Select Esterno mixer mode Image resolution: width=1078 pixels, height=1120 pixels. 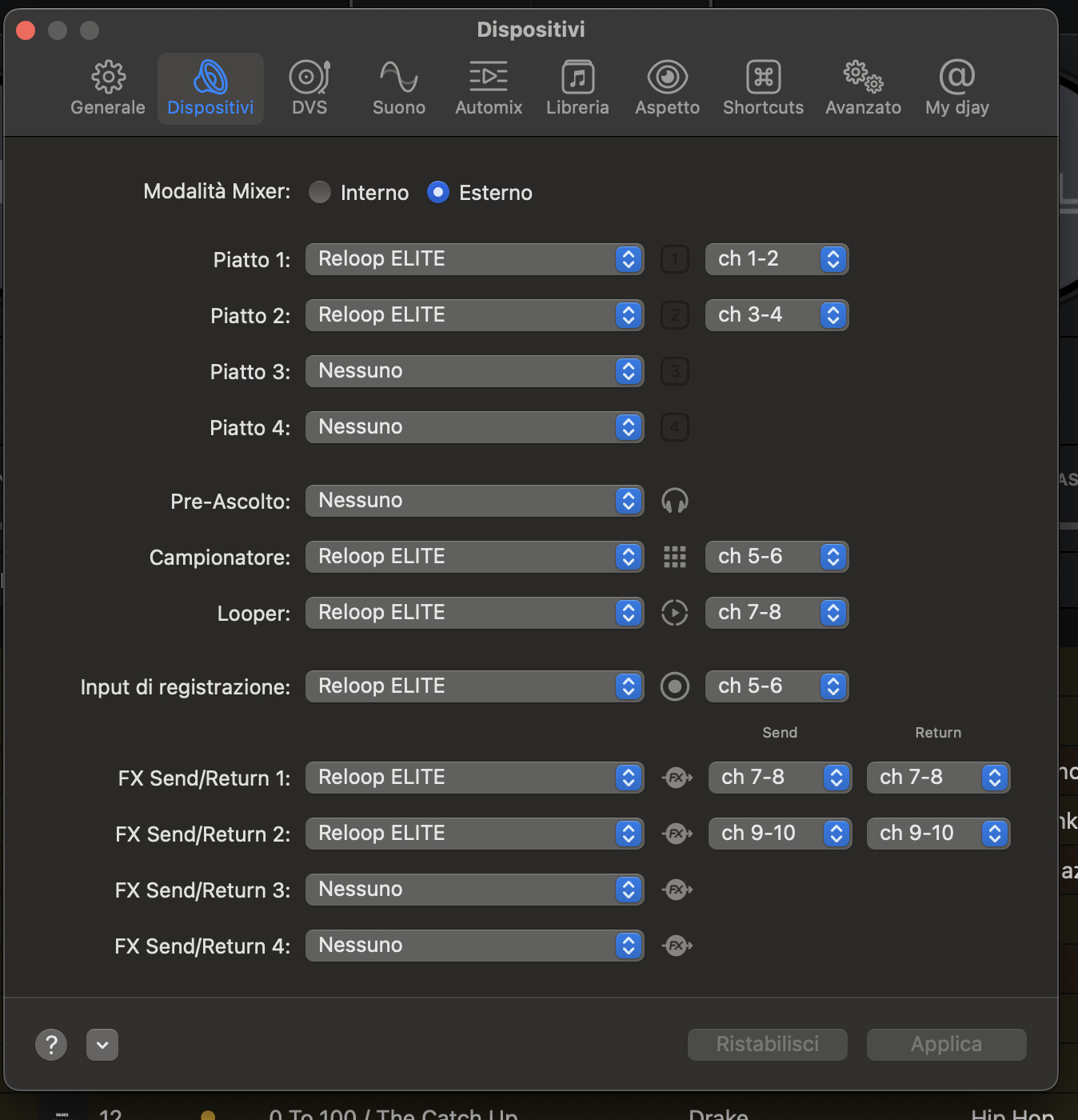click(438, 192)
